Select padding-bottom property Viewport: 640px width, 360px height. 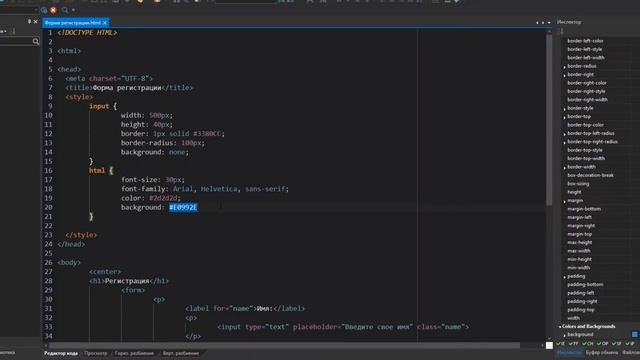pyautogui.click(x=585, y=284)
